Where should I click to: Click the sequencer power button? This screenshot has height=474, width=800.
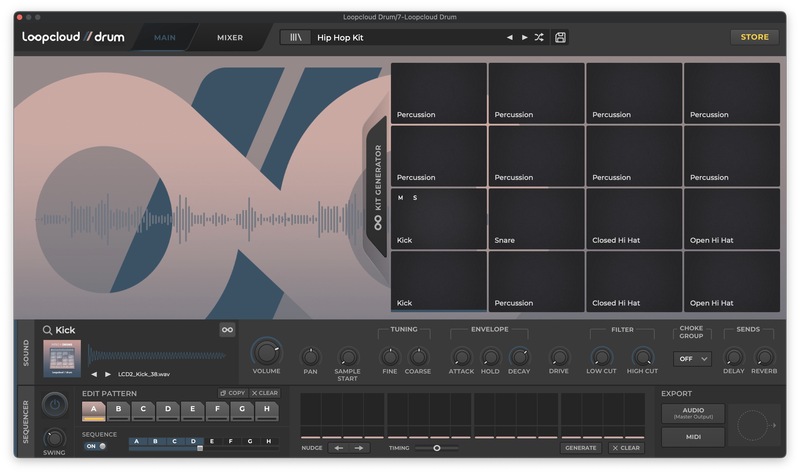(55, 405)
